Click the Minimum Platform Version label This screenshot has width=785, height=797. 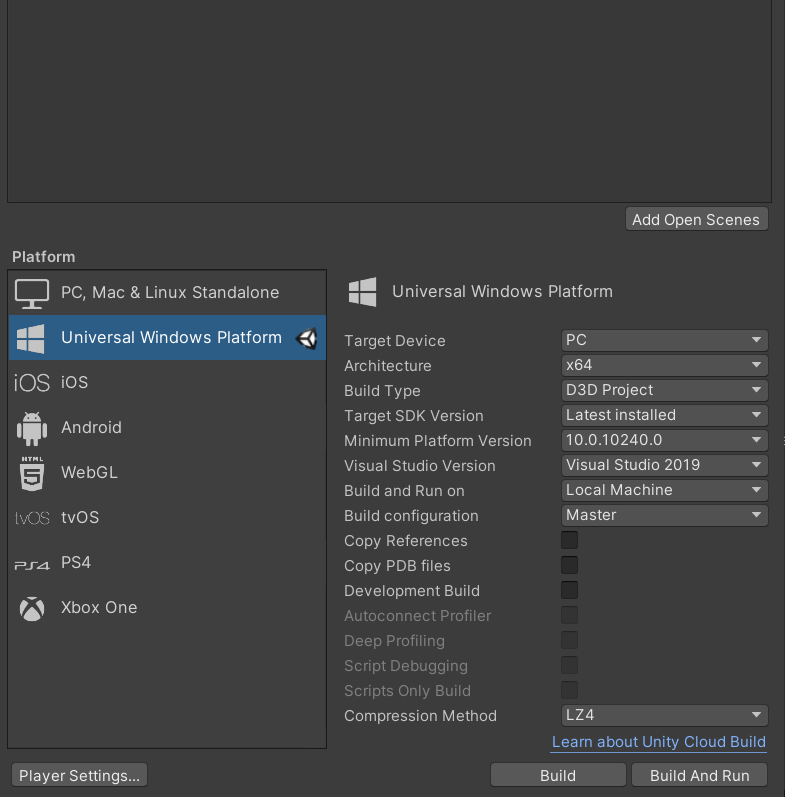438,441
